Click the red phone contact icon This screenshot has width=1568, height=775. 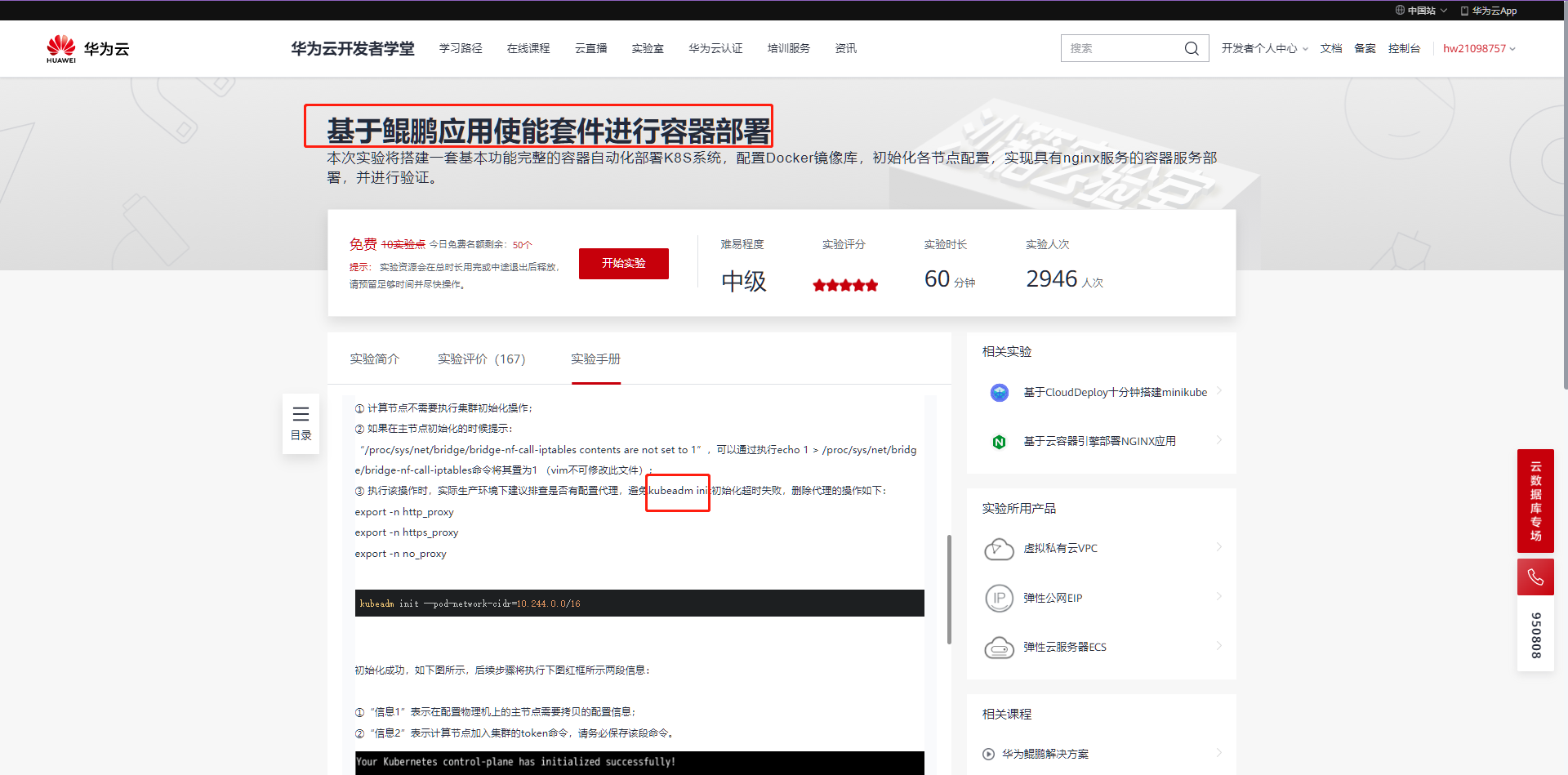coord(1535,577)
